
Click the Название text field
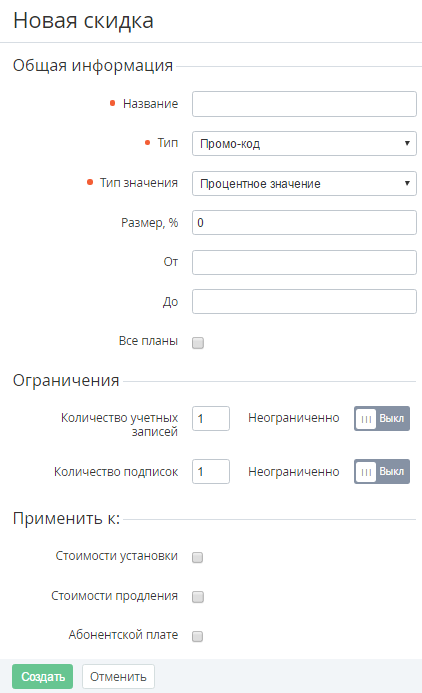(304, 104)
